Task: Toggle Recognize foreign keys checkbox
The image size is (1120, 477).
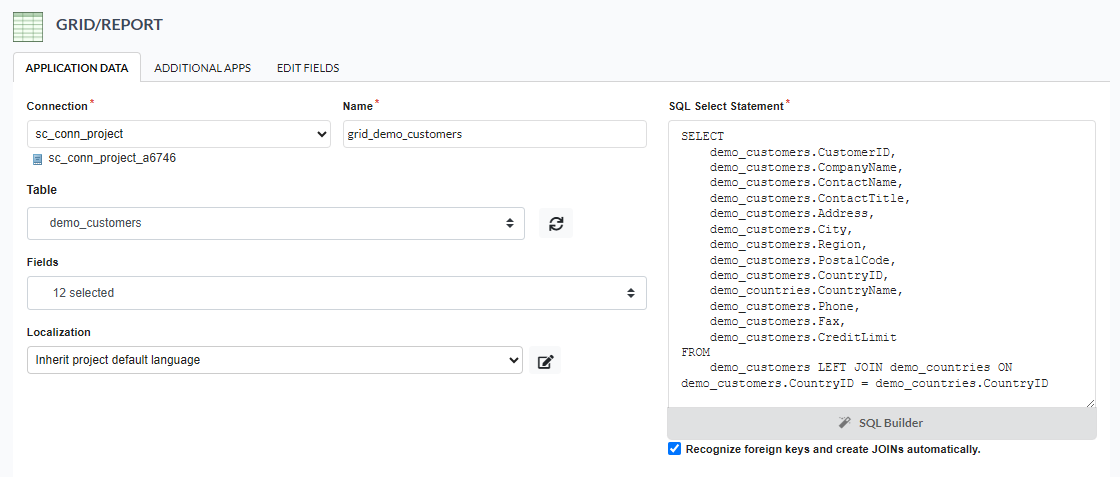Action: 674,448
